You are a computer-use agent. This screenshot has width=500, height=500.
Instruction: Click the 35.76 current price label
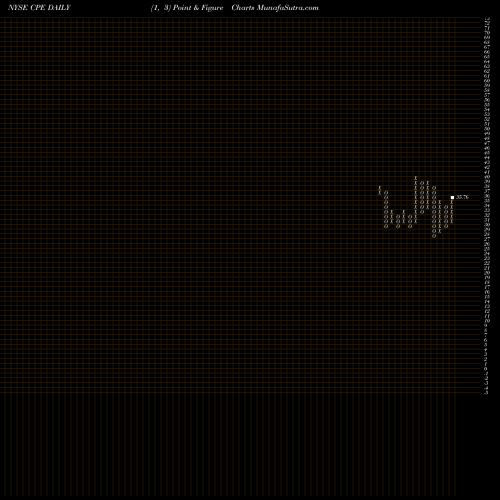click(462, 197)
